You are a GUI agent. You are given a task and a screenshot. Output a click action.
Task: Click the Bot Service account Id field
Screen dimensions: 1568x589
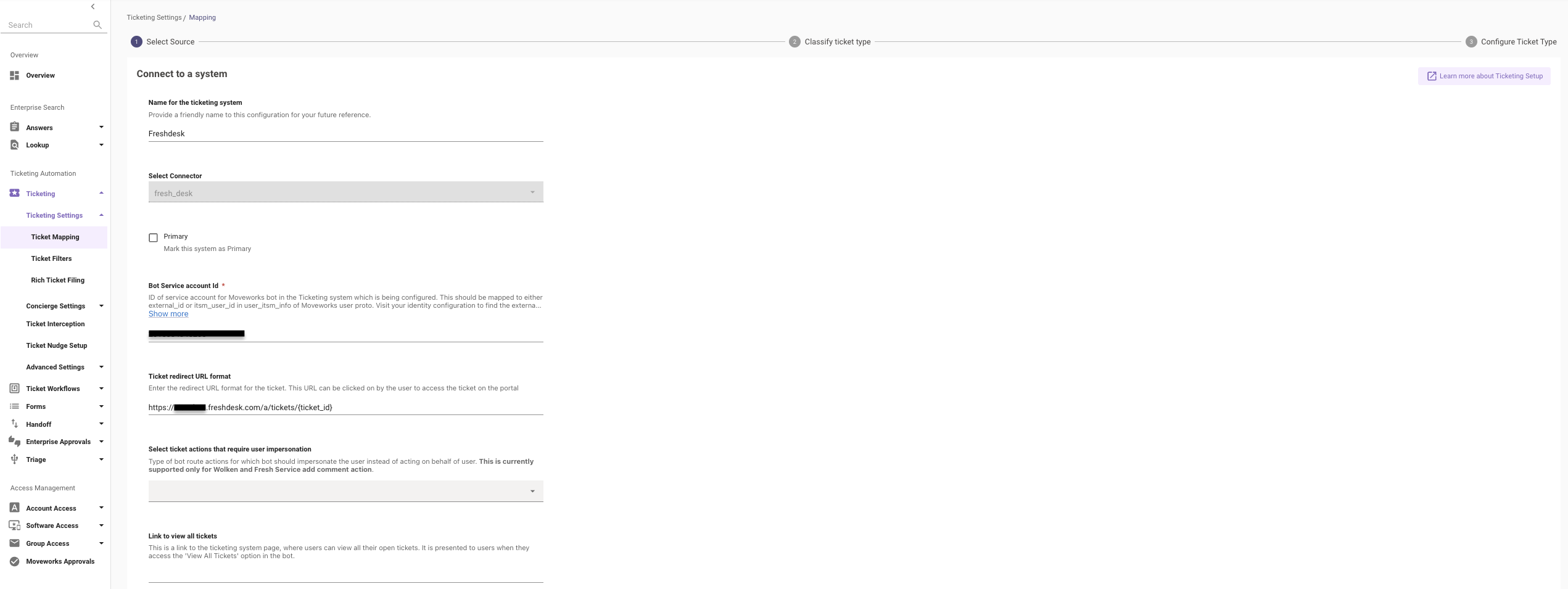pos(345,334)
